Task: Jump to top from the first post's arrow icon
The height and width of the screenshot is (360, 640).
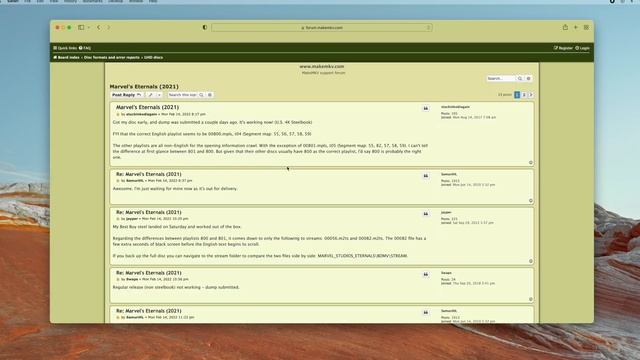Action: [531, 162]
